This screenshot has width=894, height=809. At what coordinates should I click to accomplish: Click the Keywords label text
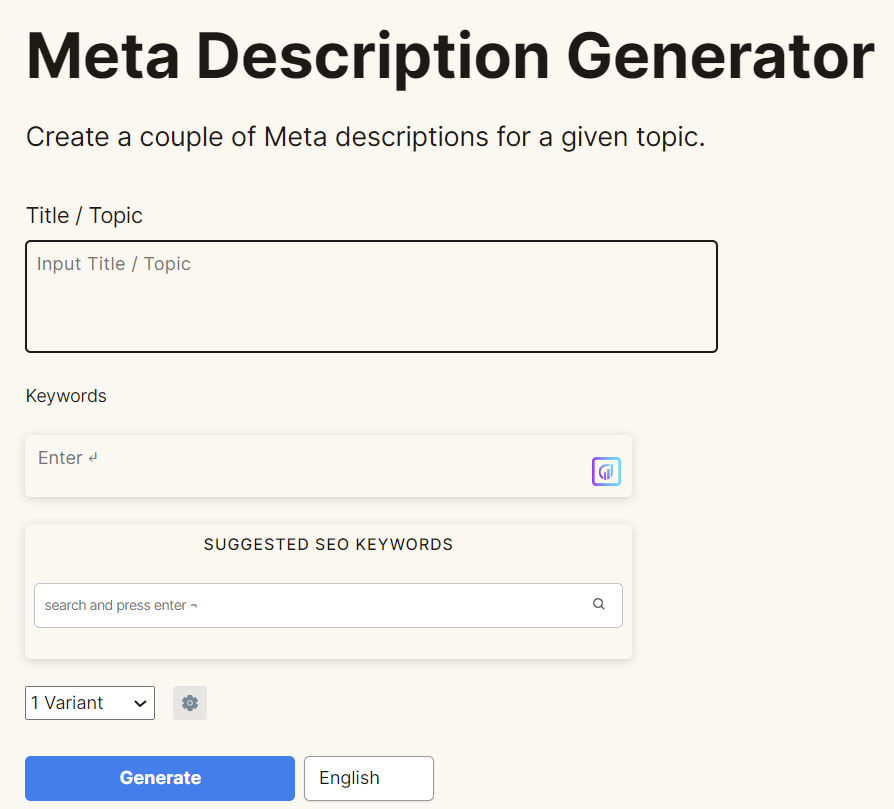tap(66, 396)
